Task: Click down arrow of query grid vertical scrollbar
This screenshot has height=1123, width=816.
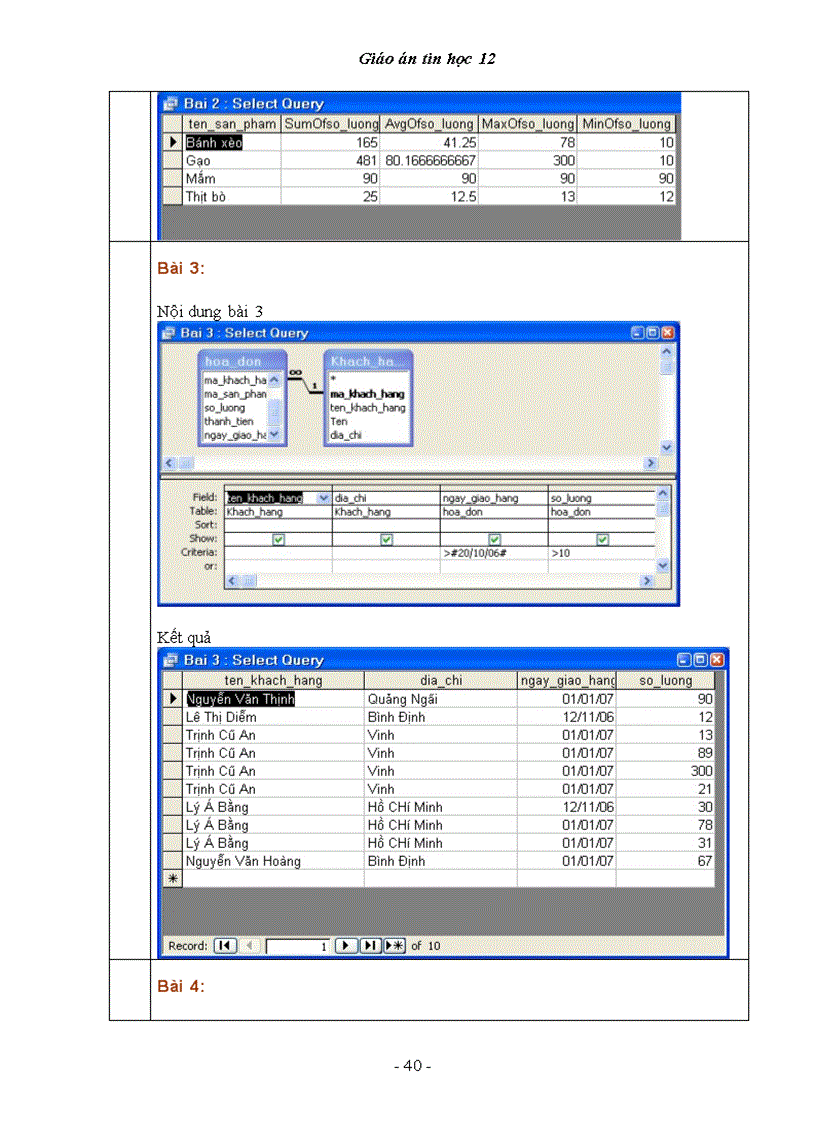Action: (663, 565)
